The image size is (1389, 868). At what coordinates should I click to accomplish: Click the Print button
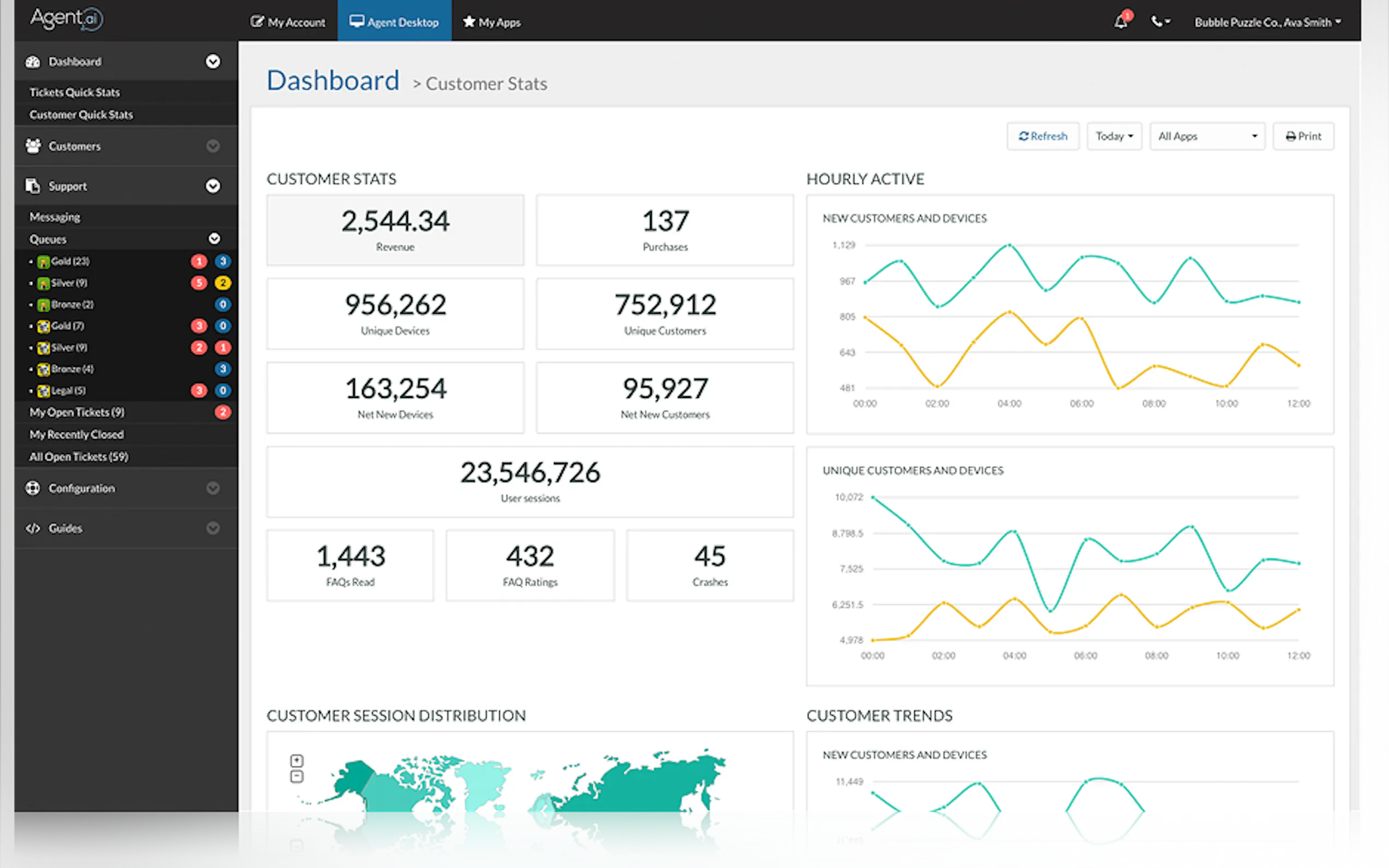[x=1303, y=136]
